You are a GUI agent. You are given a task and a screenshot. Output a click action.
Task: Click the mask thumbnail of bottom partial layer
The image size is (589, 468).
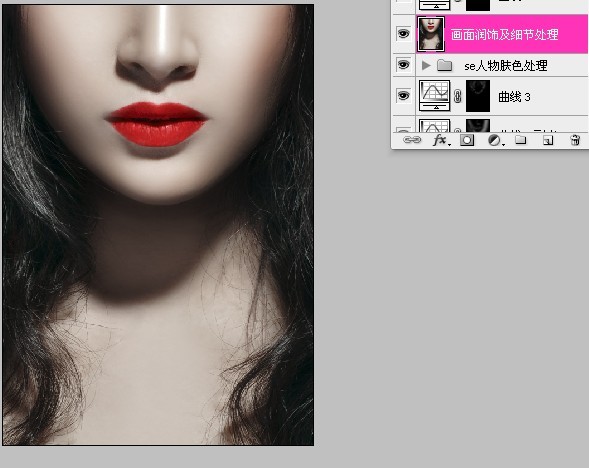[x=478, y=125]
